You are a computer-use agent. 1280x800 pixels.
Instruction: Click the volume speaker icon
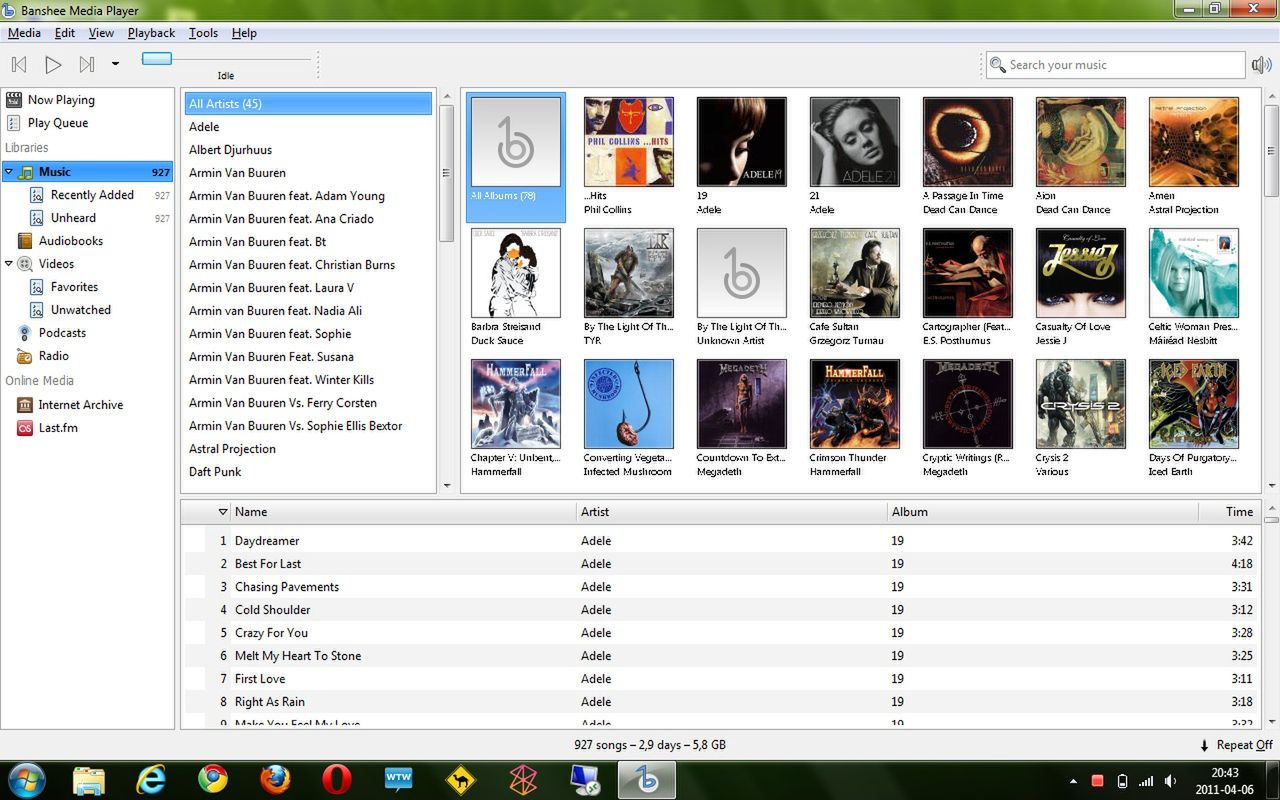tap(1262, 65)
